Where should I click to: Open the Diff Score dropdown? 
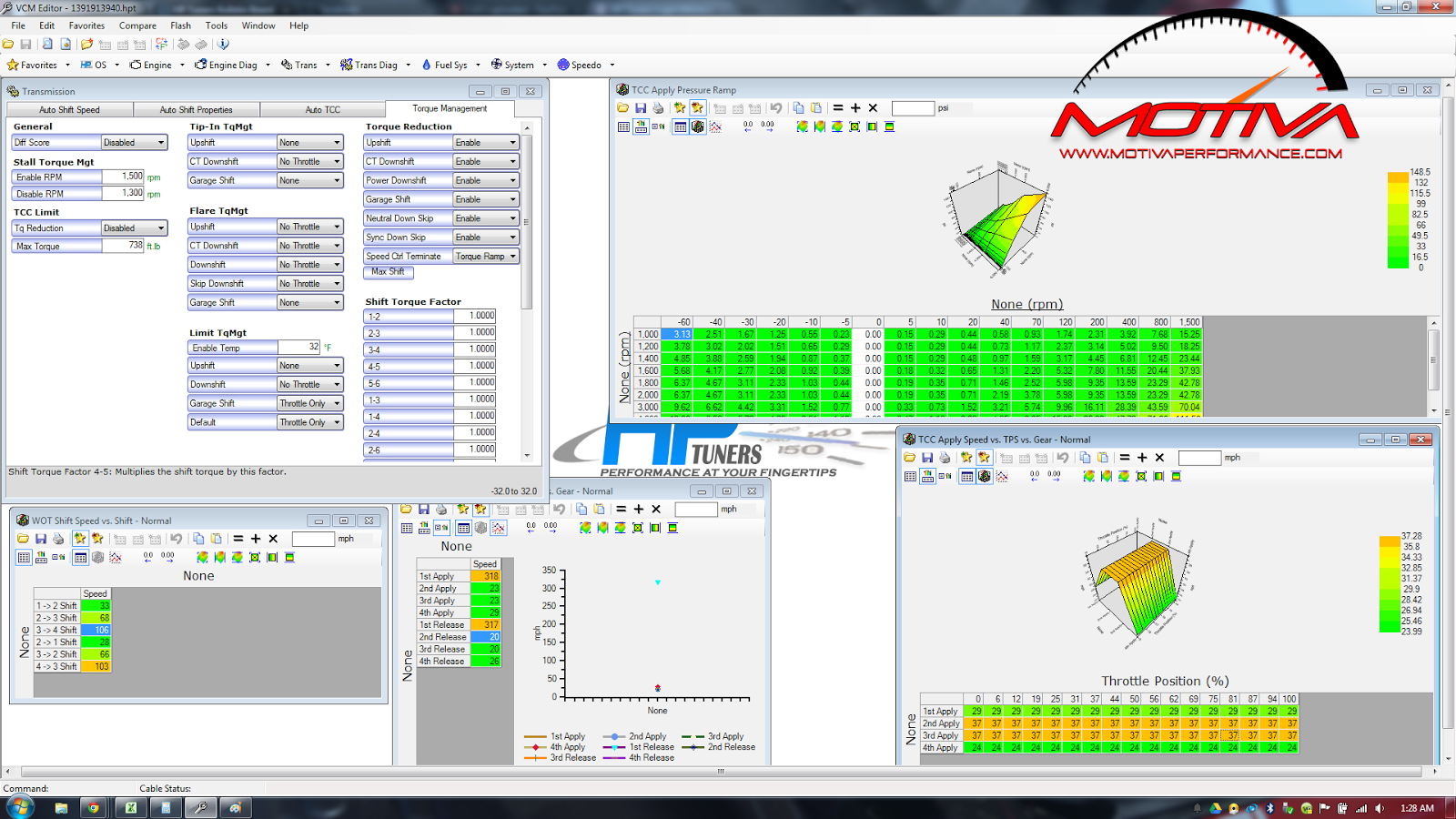pos(161,143)
